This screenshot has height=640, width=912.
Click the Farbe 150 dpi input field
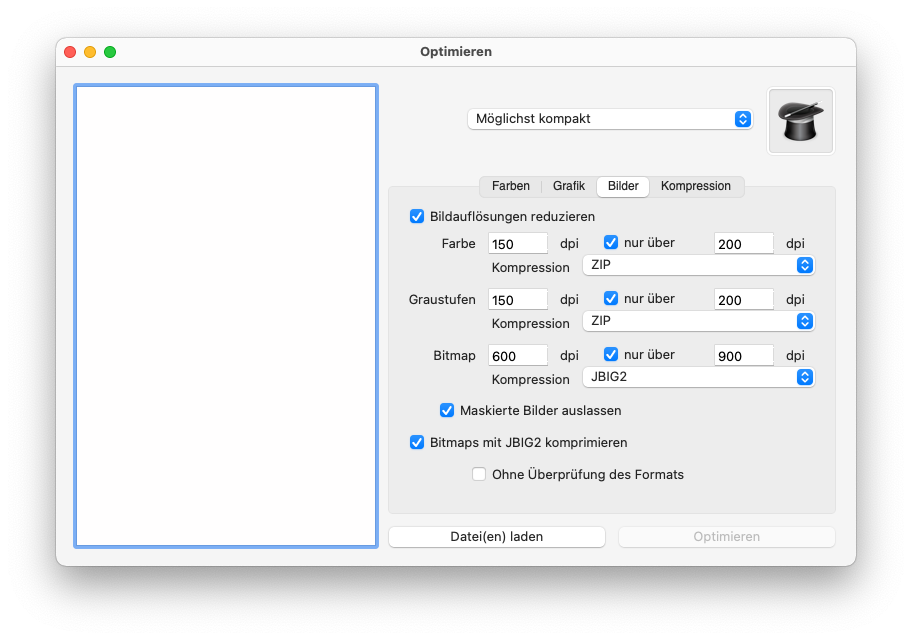(x=518, y=243)
